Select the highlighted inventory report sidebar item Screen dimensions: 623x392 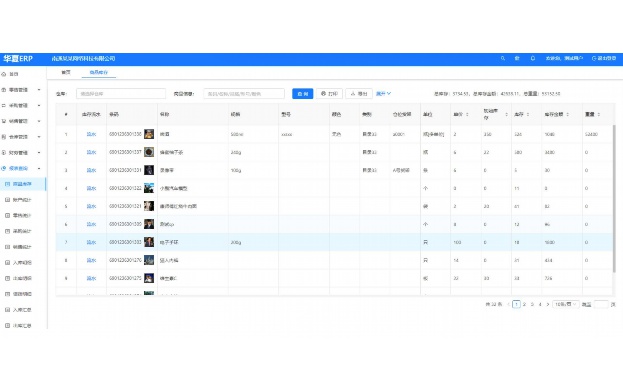pyautogui.click(x=23, y=184)
